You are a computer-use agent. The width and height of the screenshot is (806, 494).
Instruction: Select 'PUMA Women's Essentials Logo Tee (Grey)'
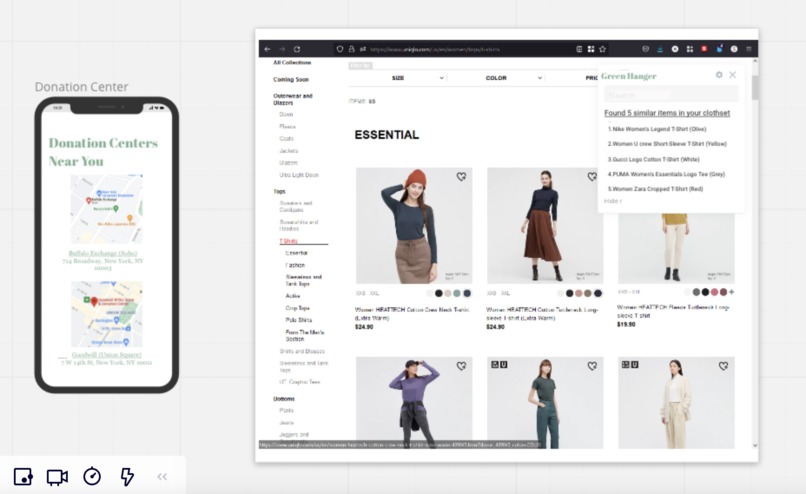[x=666, y=174]
